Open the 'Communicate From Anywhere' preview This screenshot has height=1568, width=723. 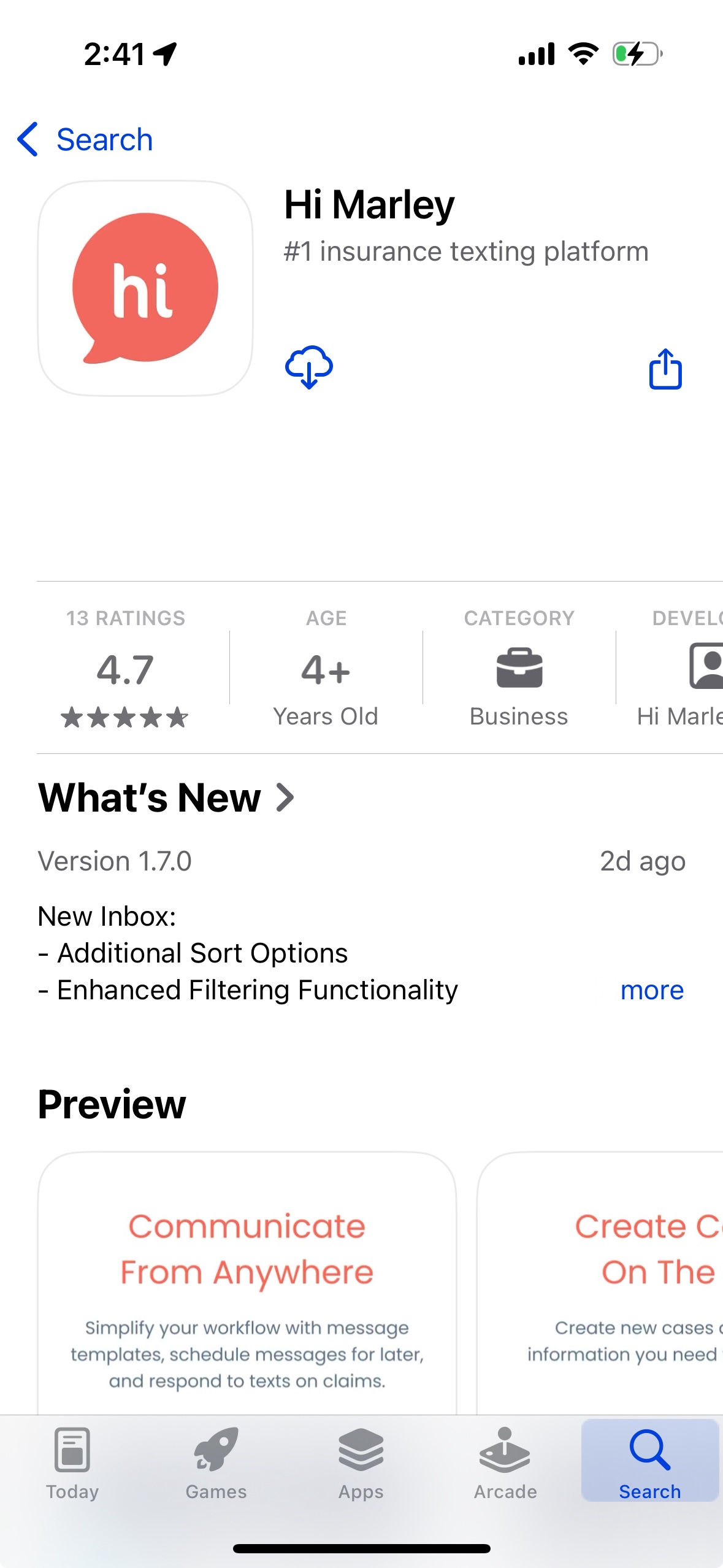click(247, 1282)
